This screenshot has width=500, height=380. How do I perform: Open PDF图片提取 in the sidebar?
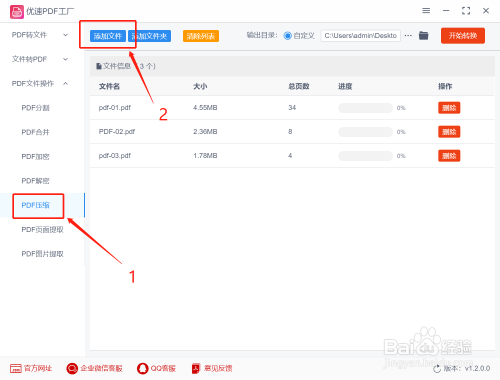point(42,254)
